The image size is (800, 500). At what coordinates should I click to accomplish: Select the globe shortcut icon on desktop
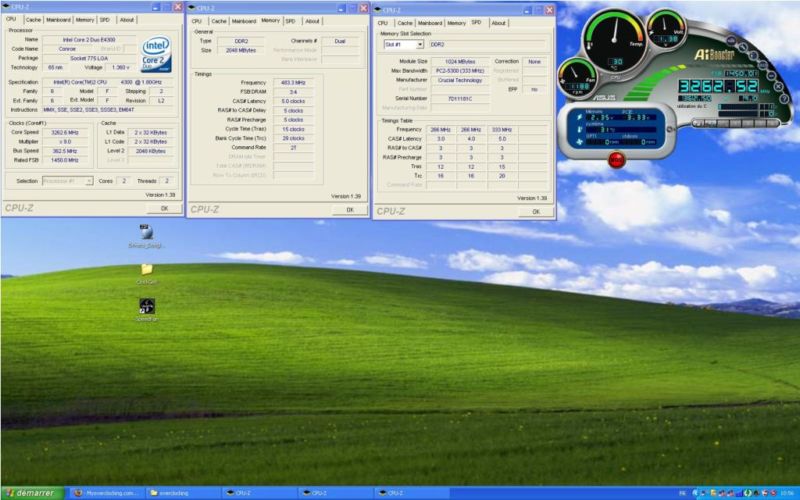click(146, 232)
